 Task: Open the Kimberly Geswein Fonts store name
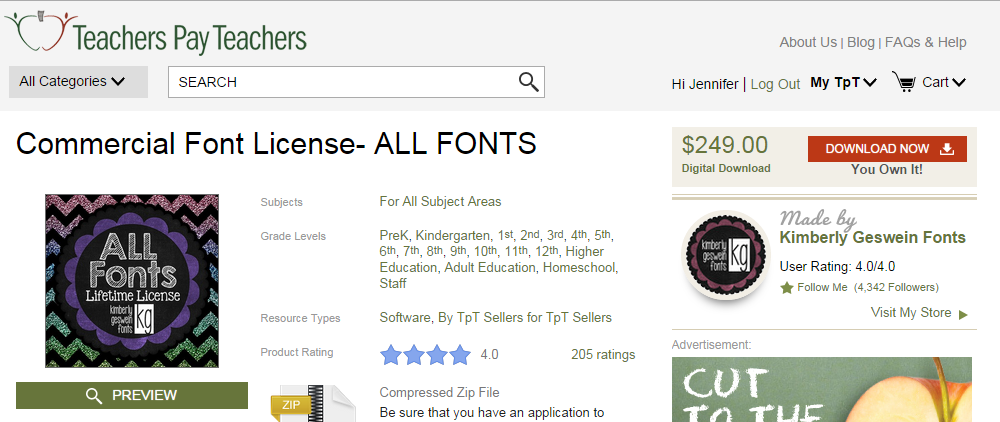click(x=872, y=238)
